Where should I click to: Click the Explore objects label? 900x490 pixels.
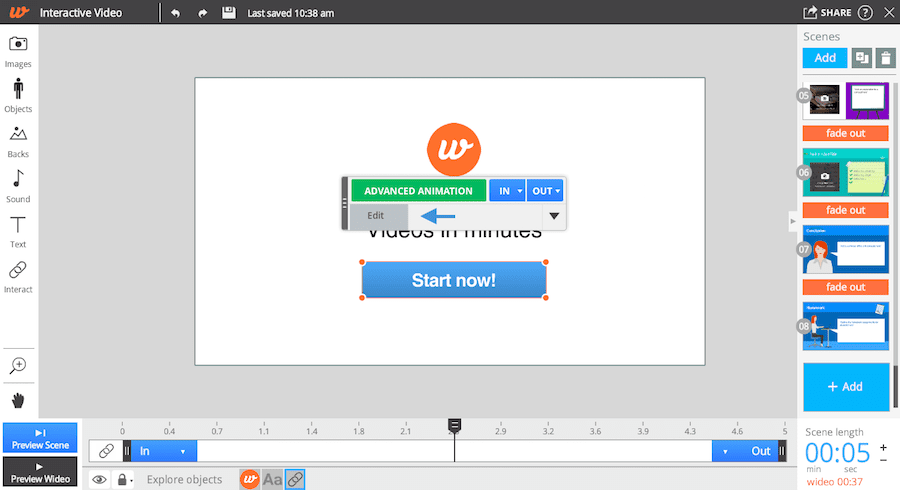pyautogui.click(x=184, y=480)
